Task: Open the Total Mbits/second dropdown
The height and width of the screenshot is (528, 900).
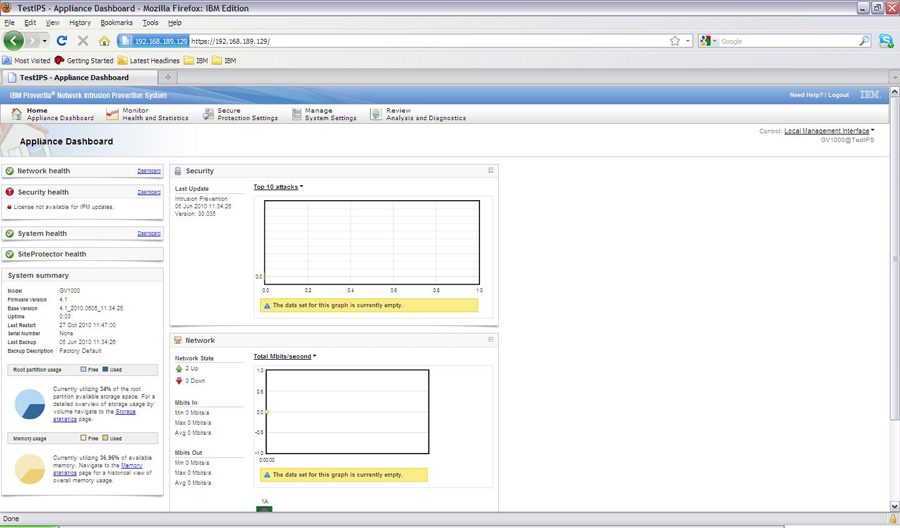Action: tap(285, 356)
